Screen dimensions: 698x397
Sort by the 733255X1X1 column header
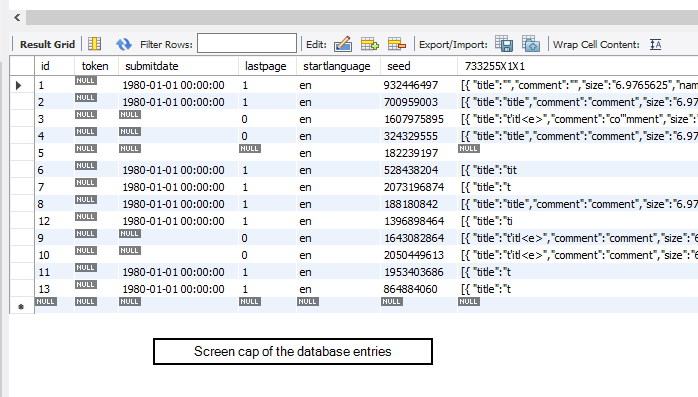tap(577, 66)
